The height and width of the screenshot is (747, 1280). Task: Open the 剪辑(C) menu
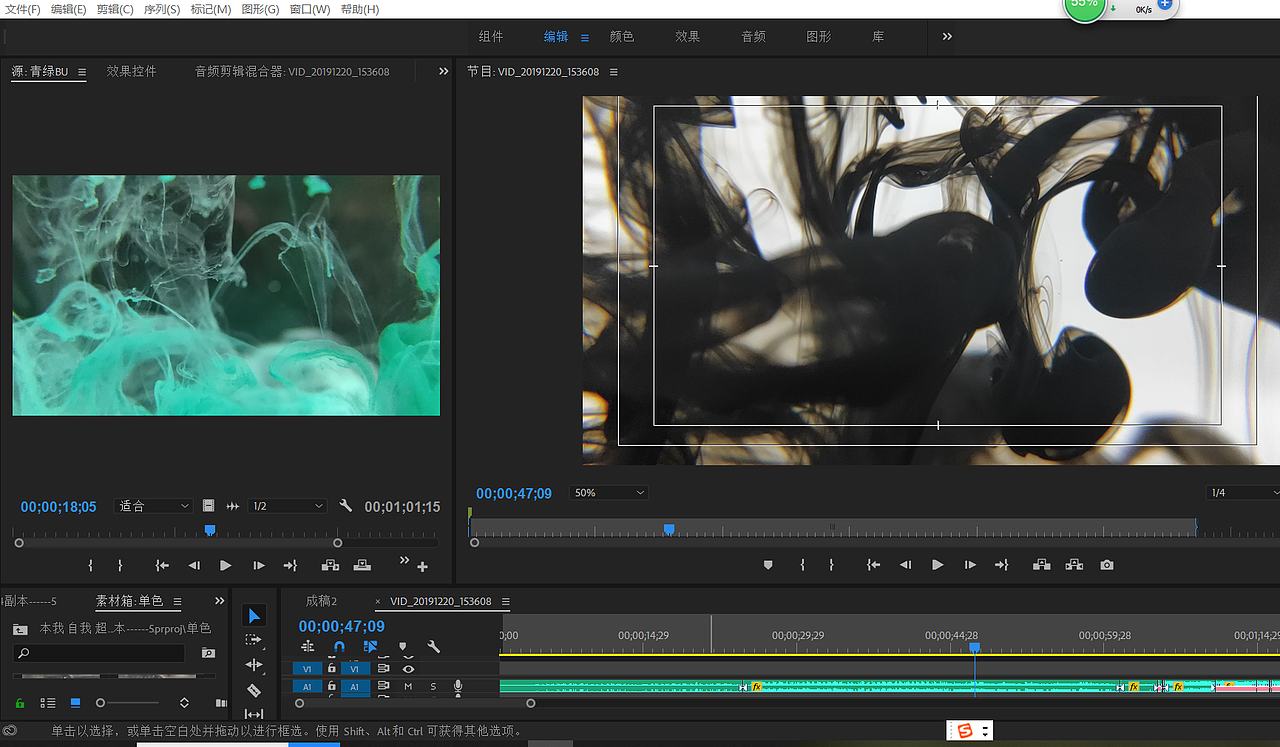(x=115, y=9)
